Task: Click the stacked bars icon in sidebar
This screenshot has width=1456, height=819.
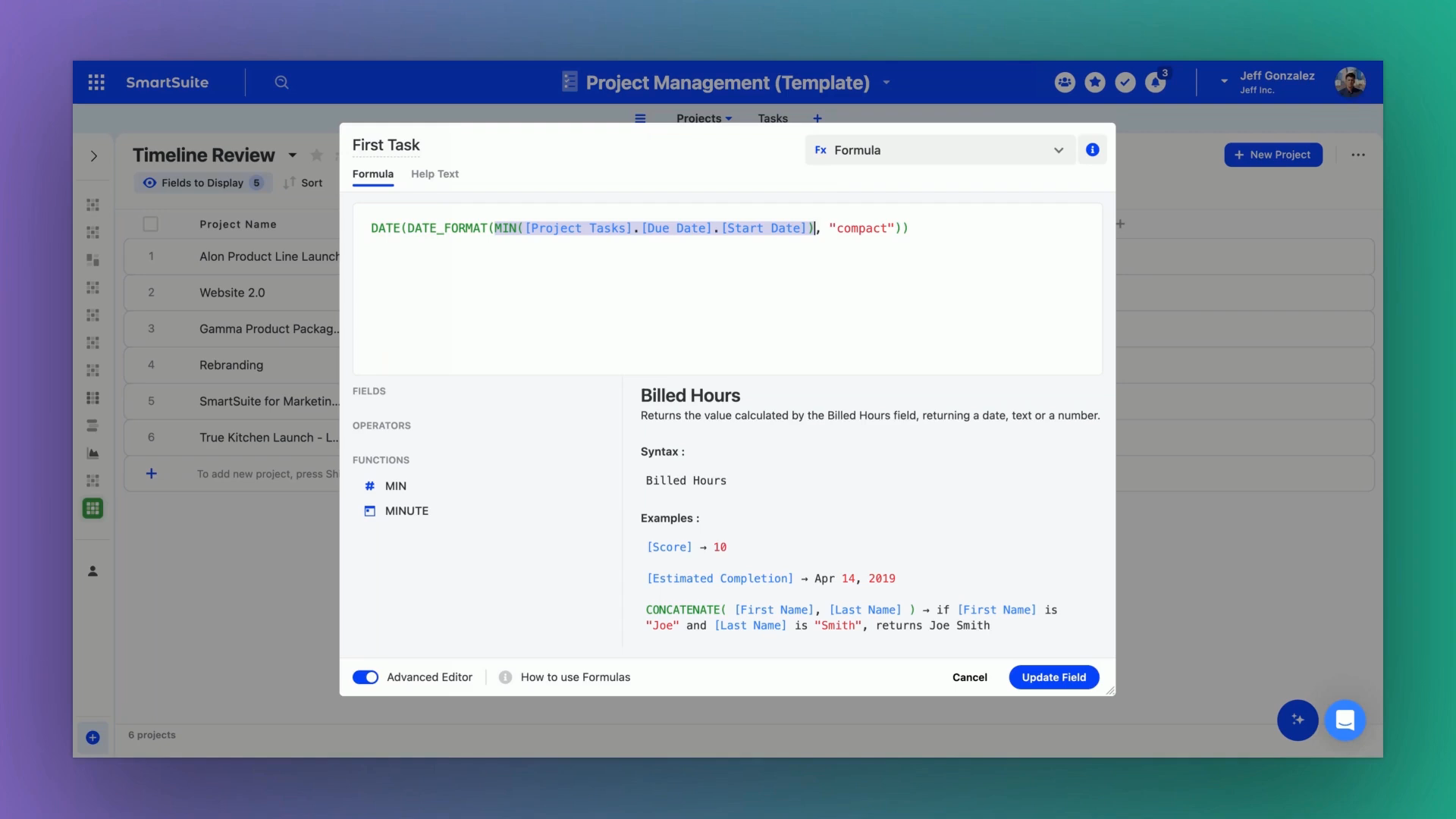Action: click(x=93, y=425)
